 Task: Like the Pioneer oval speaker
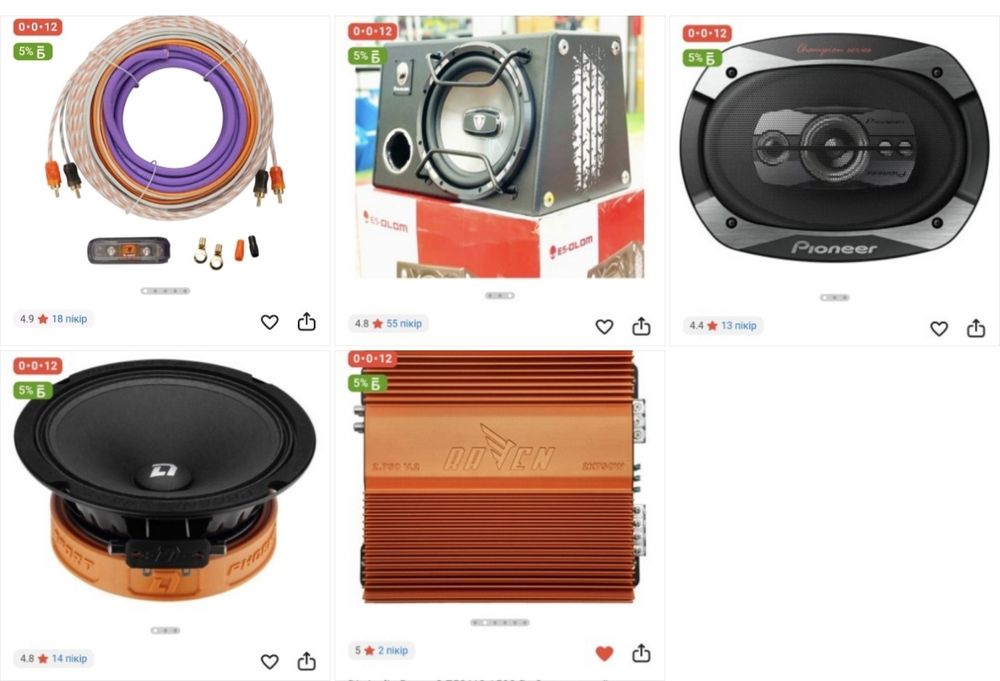coord(939,328)
